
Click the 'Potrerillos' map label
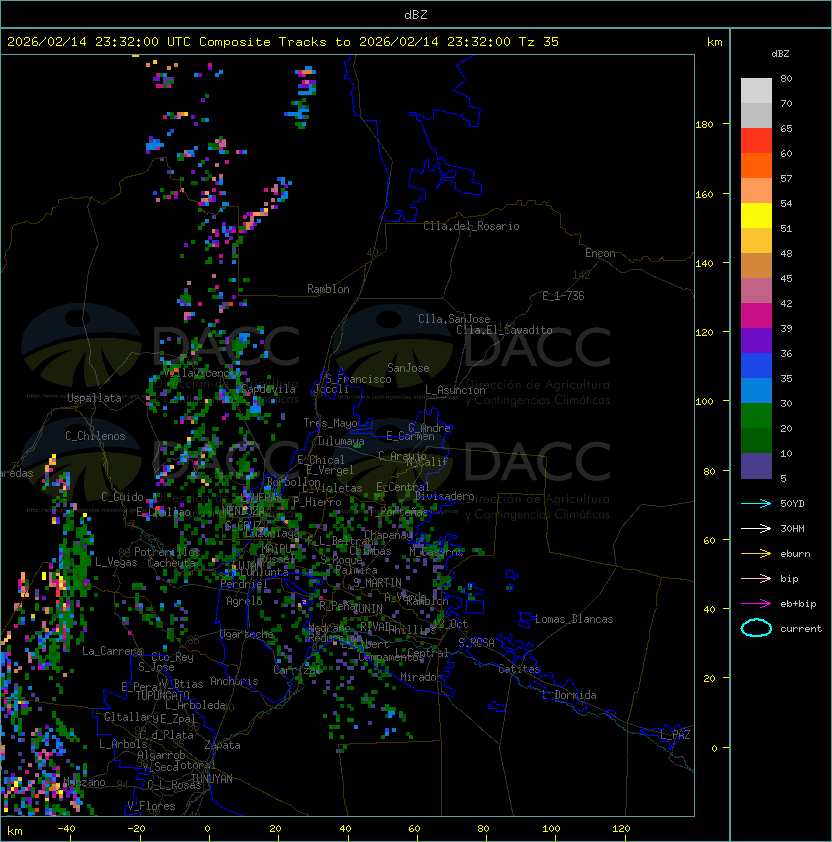coord(167,552)
